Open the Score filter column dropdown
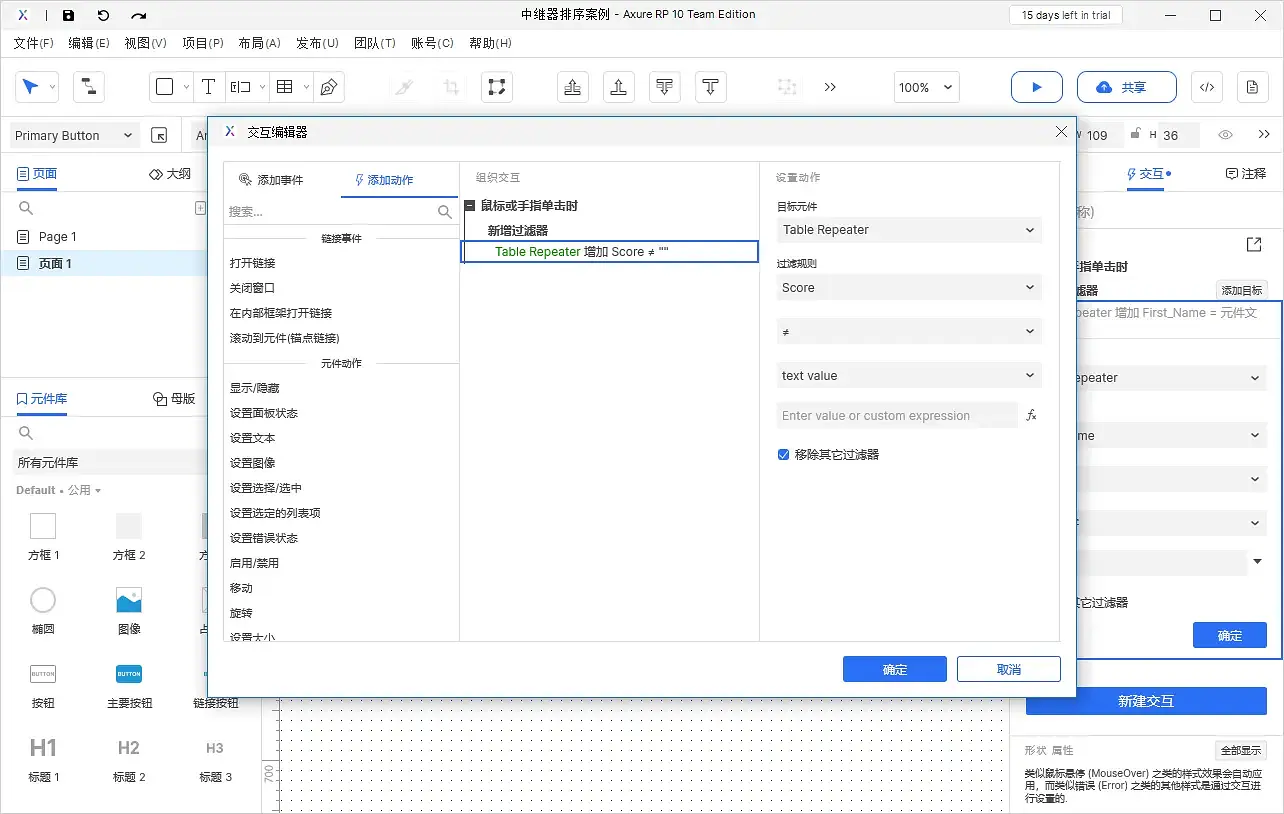Screen dimensions: 1284x814 click(909, 288)
